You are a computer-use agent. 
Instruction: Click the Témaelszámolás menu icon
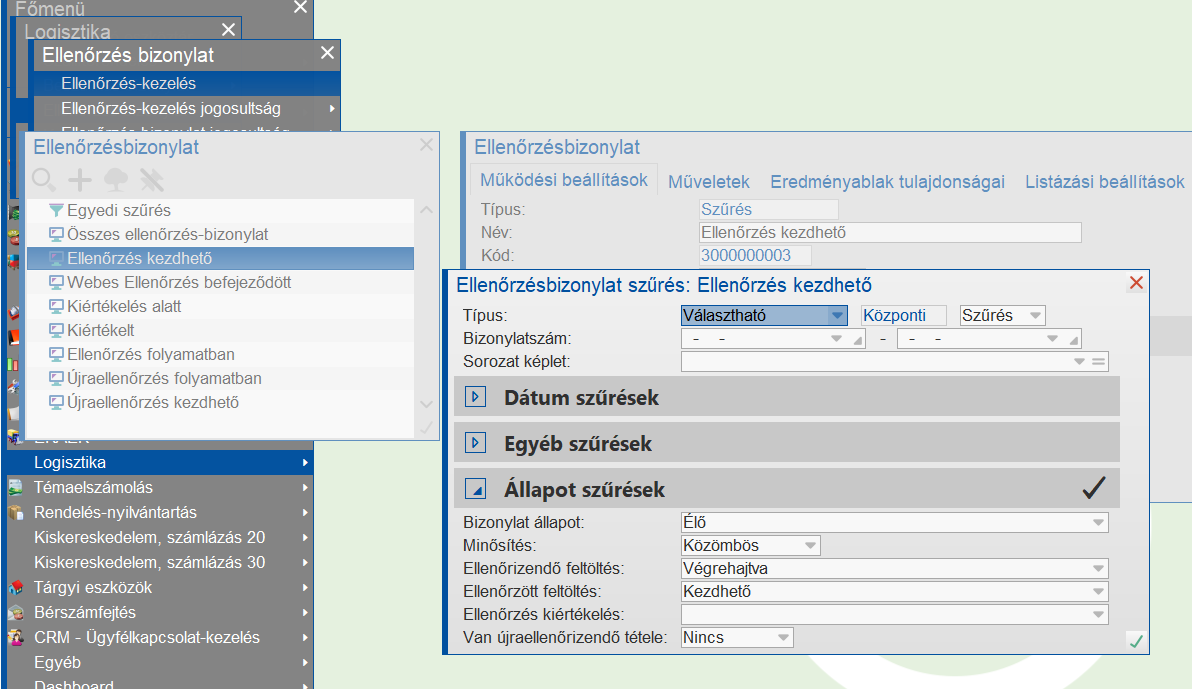click(x=15, y=487)
